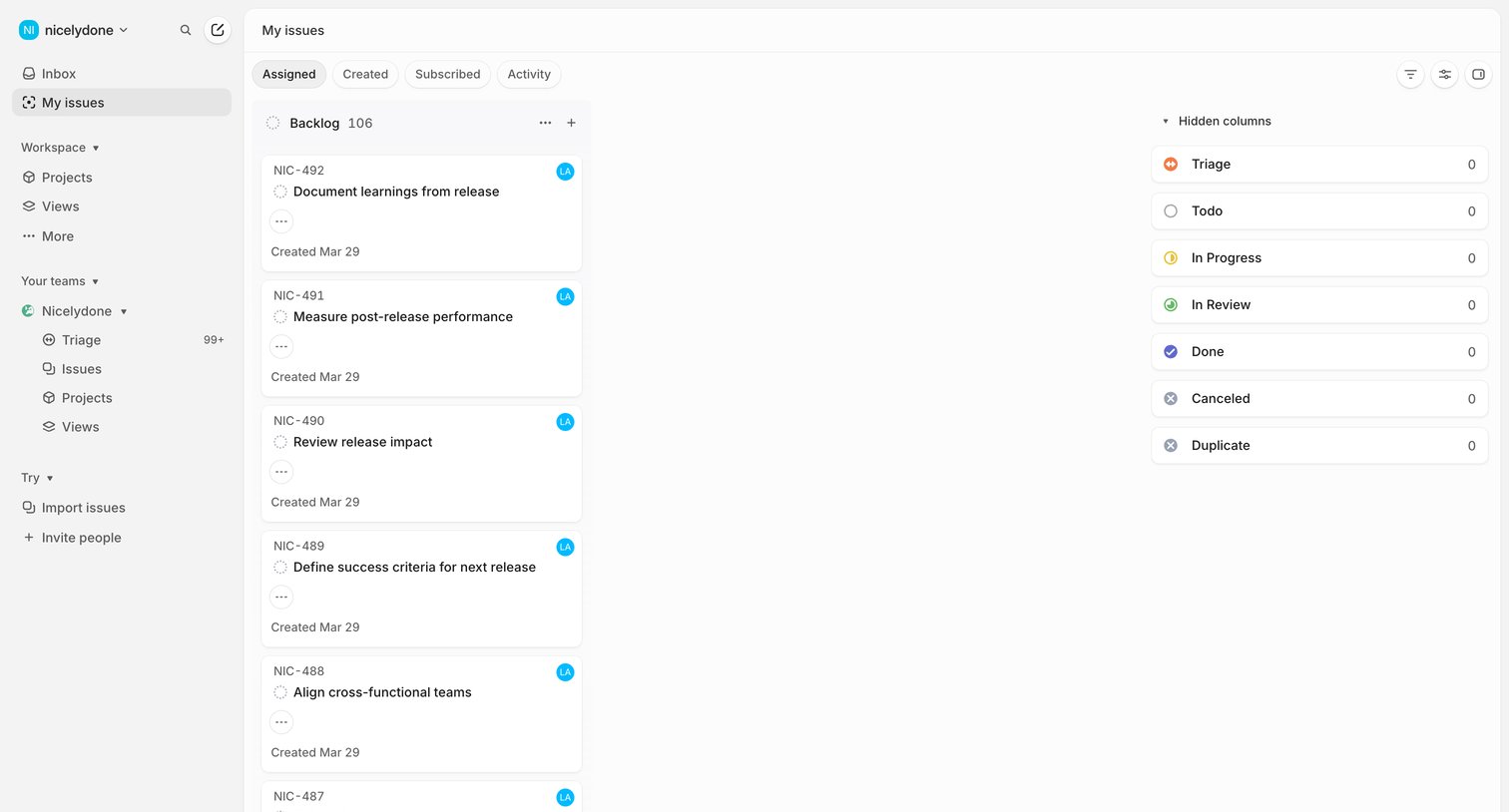Set priority on NIC-492 card

coord(281,221)
